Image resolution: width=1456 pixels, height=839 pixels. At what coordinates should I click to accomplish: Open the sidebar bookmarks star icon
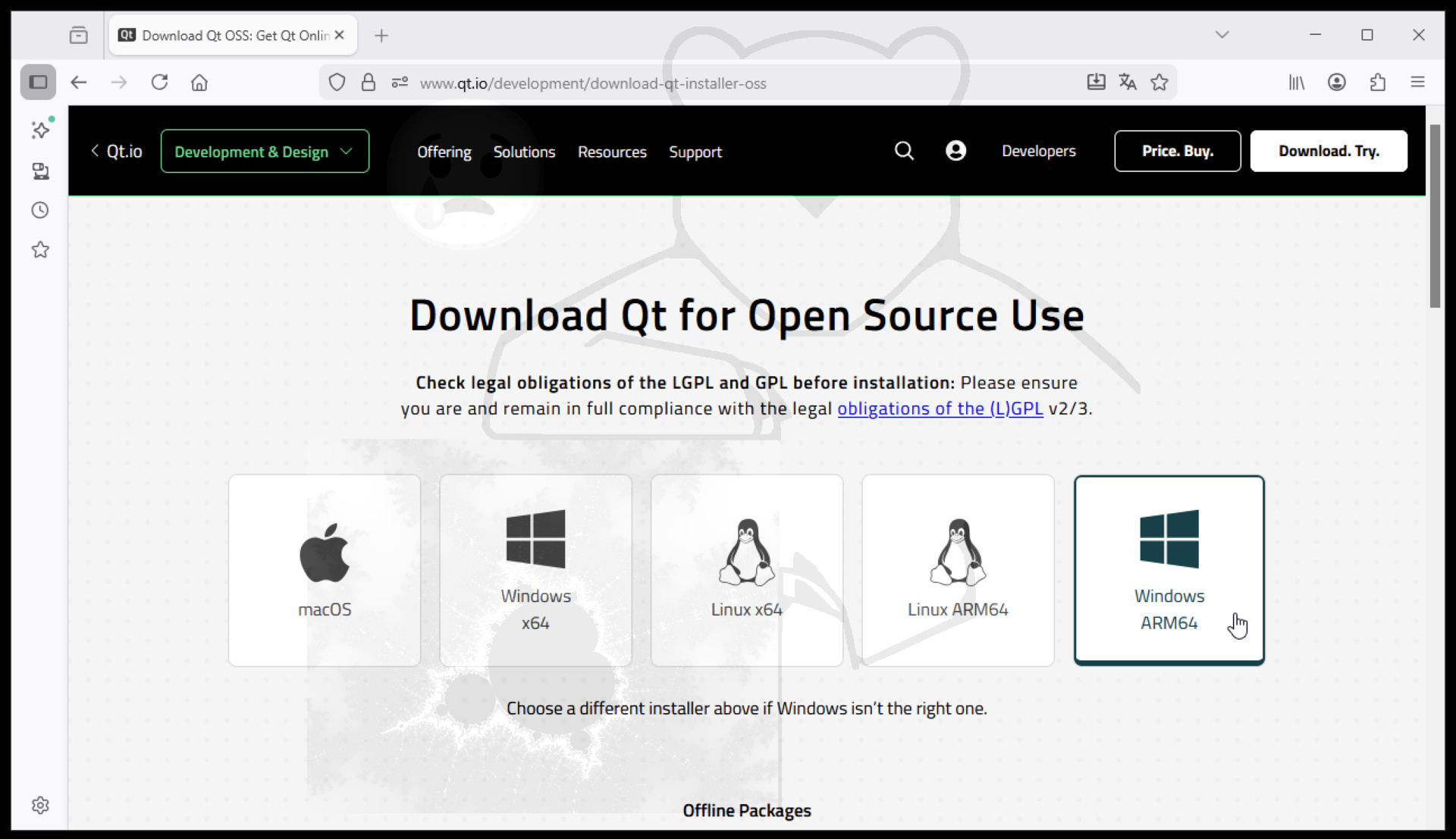[40, 249]
